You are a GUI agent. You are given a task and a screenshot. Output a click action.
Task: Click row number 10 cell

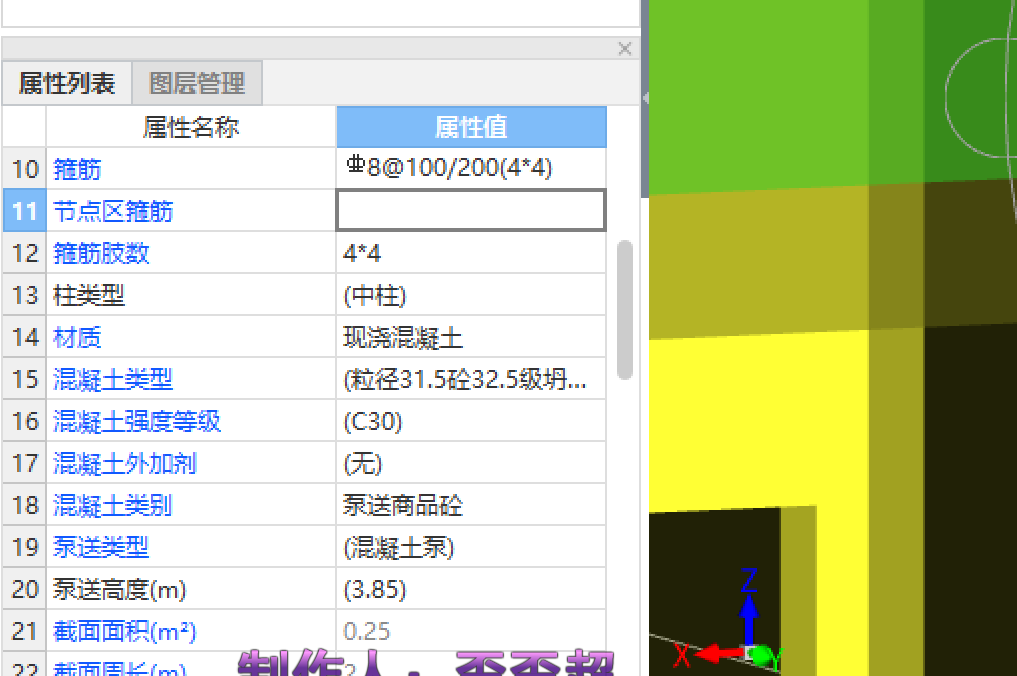click(25, 169)
